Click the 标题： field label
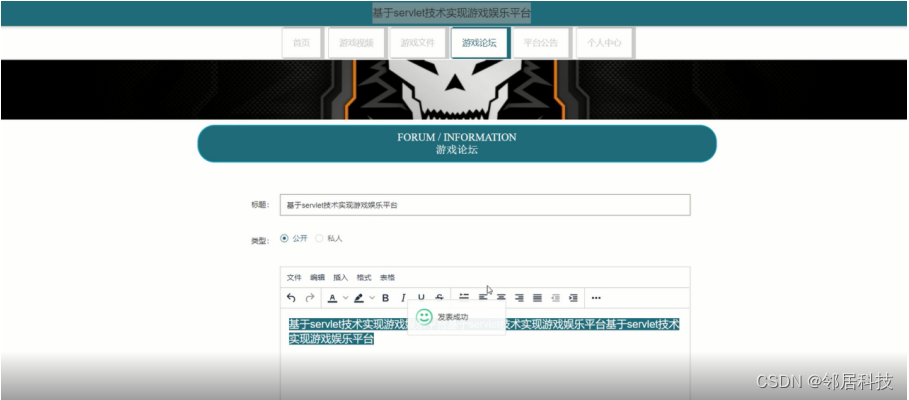Screen dimensions: 909x400 (x=260, y=205)
